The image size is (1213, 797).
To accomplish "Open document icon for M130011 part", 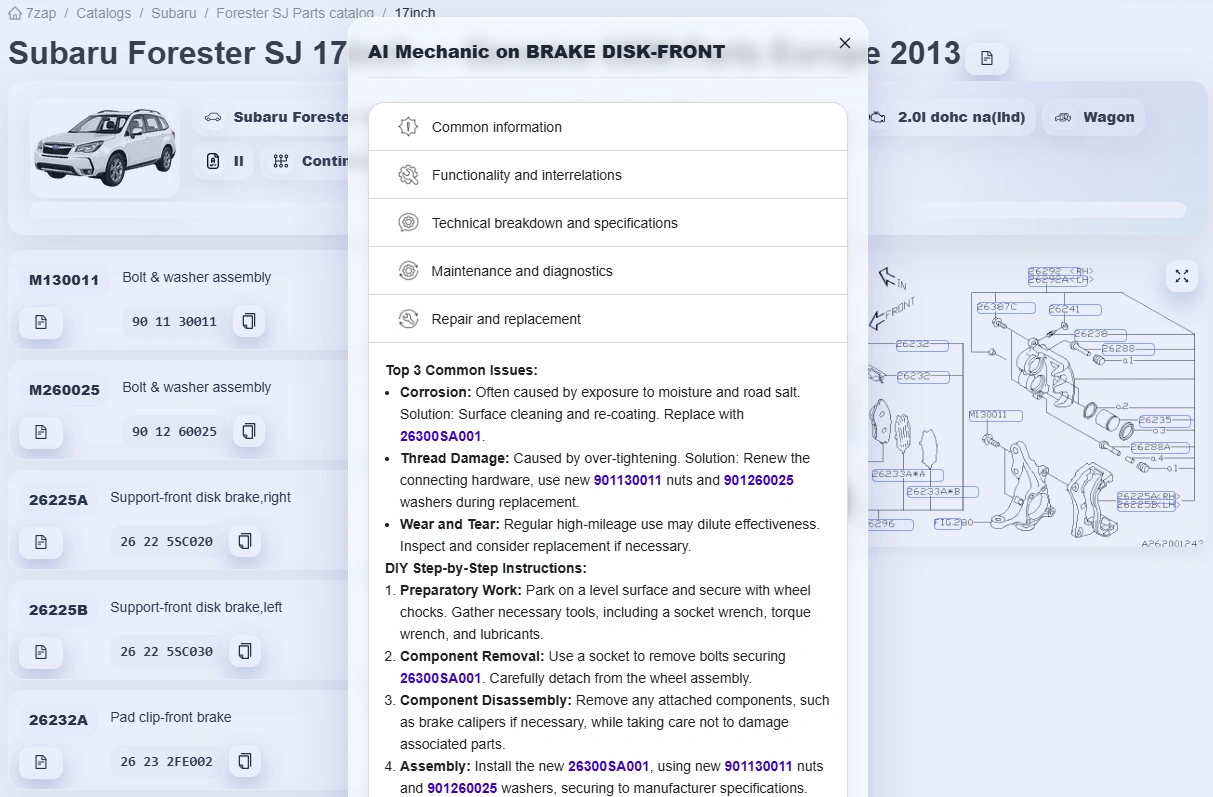I will pyautogui.click(x=41, y=322).
